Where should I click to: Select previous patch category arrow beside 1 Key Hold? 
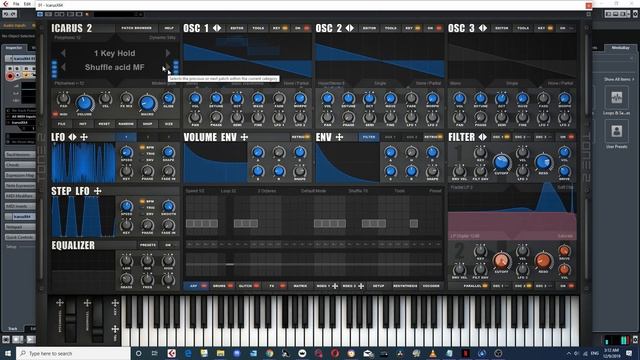click(x=63, y=53)
